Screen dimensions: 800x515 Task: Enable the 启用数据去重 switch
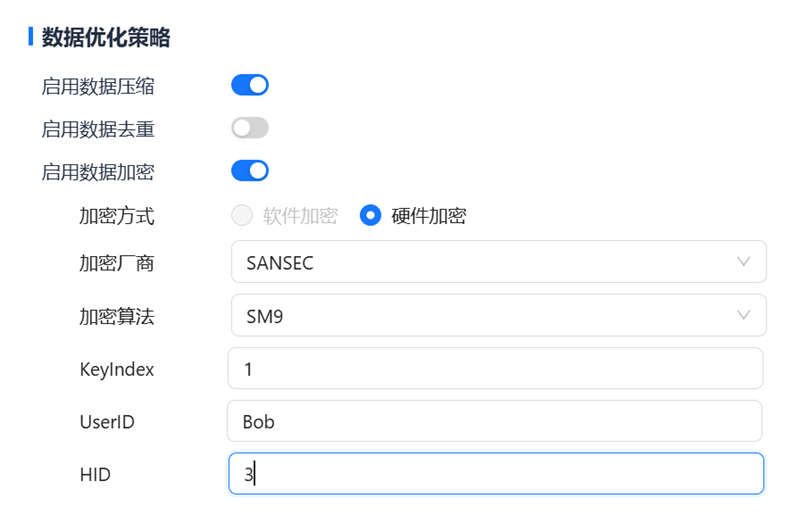coord(250,128)
